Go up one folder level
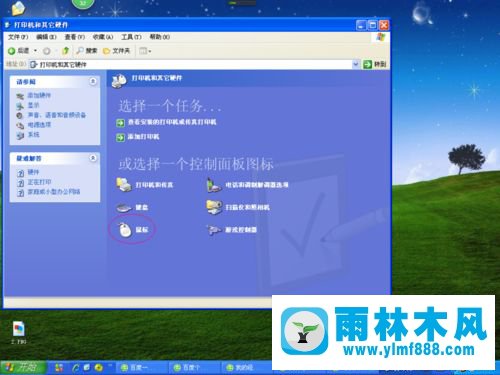 [66, 51]
